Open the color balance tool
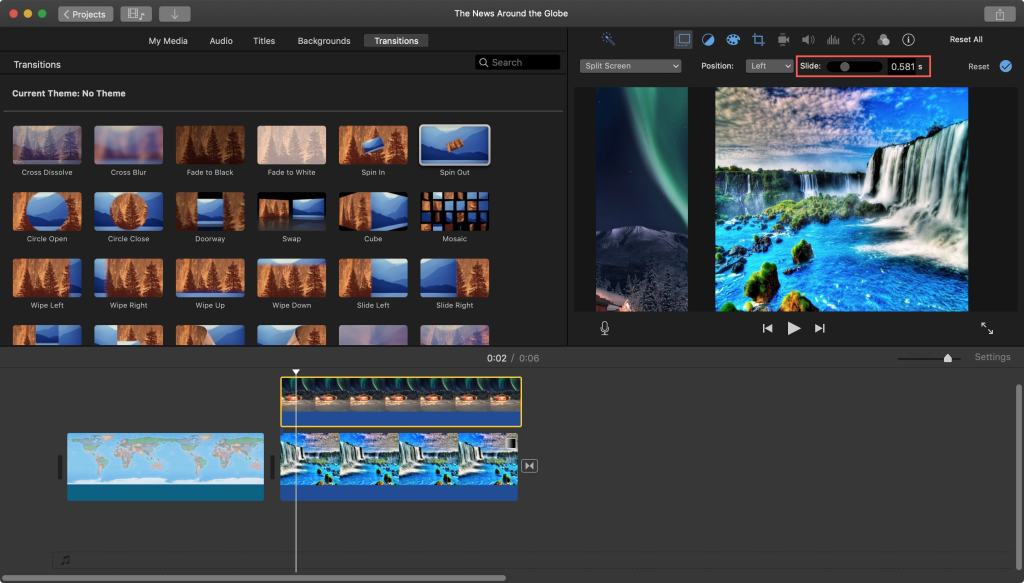The width and height of the screenshot is (1024, 583). point(708,40)
